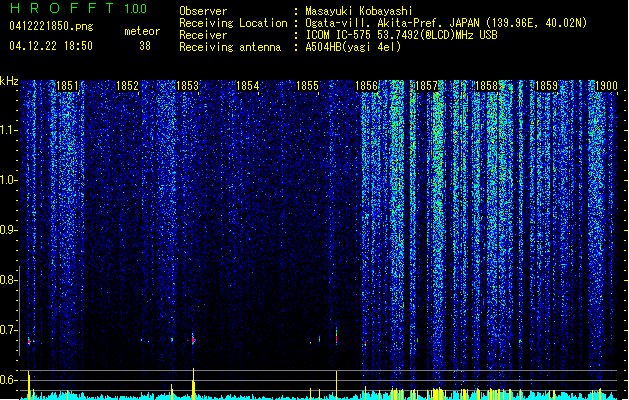Click the Receiving antenna label
629x400 pixels.
tap(230, 47)
